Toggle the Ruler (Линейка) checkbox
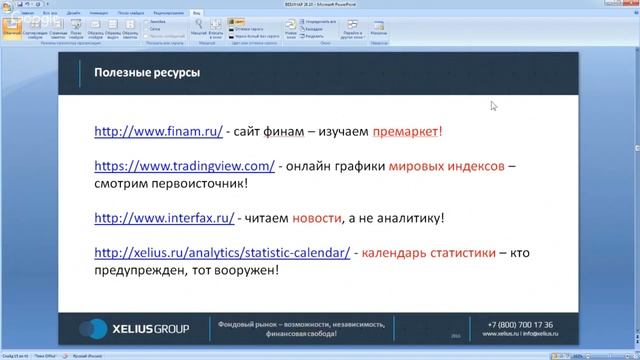This screenshot has width=640, height=360. pos(155,22)
